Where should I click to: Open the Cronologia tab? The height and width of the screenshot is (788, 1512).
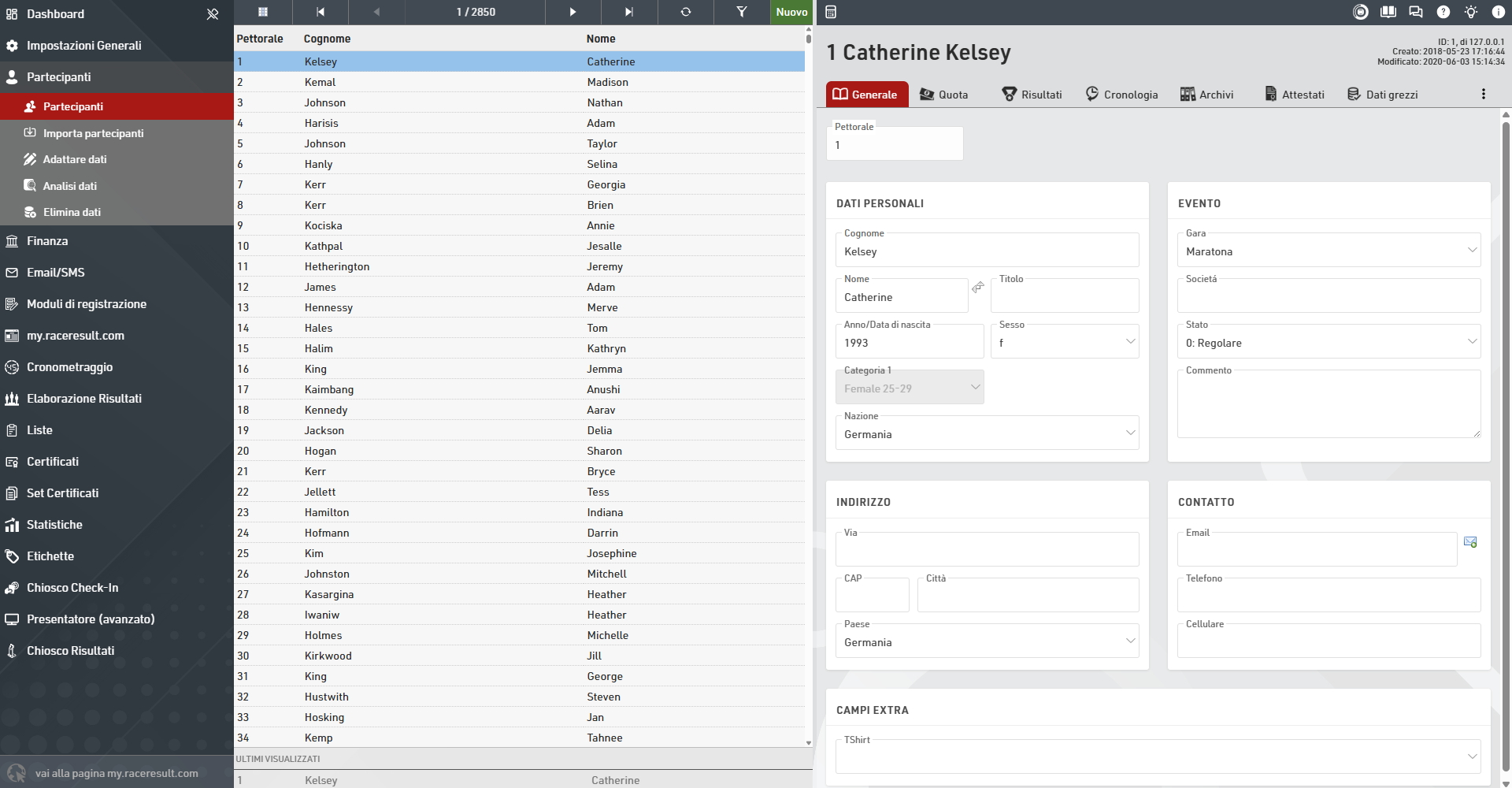(x=1121, y=95)
